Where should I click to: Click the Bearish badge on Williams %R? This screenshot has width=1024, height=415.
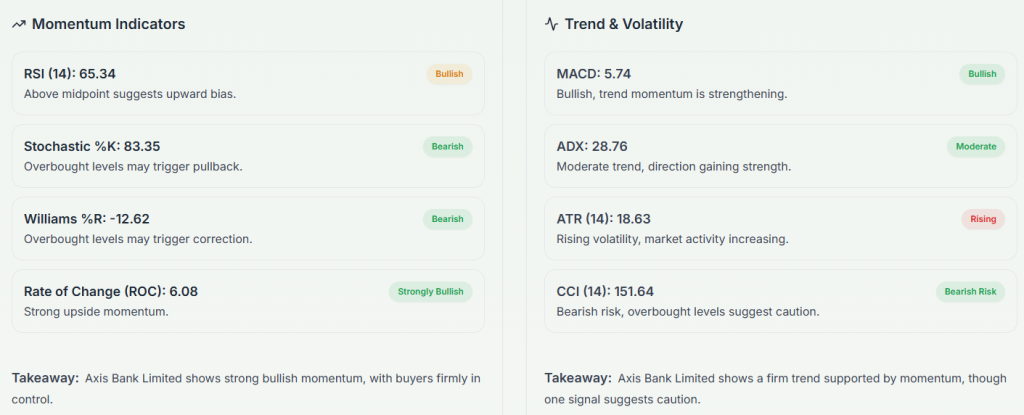447,219
